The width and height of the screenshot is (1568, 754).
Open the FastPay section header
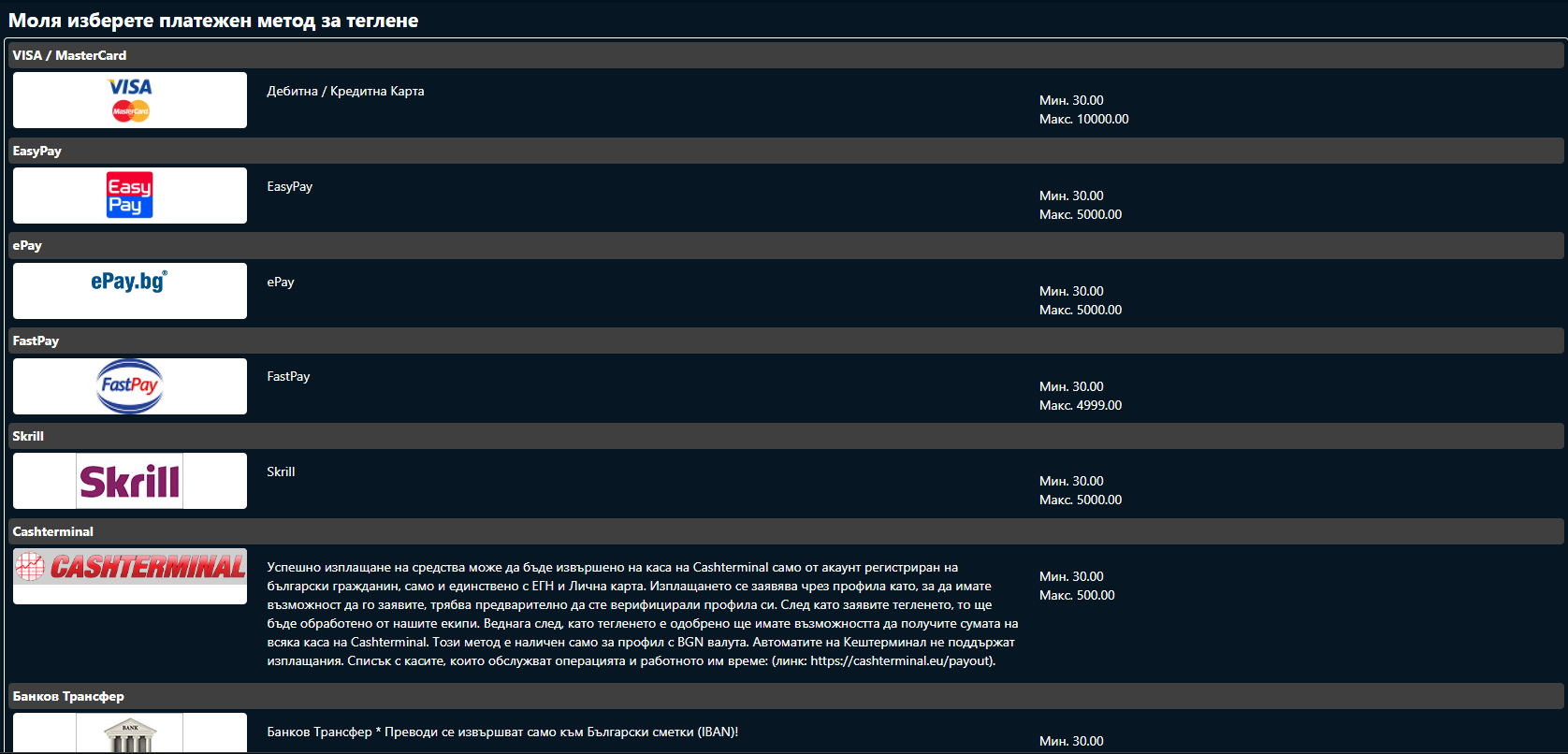(x=786, y=341)
